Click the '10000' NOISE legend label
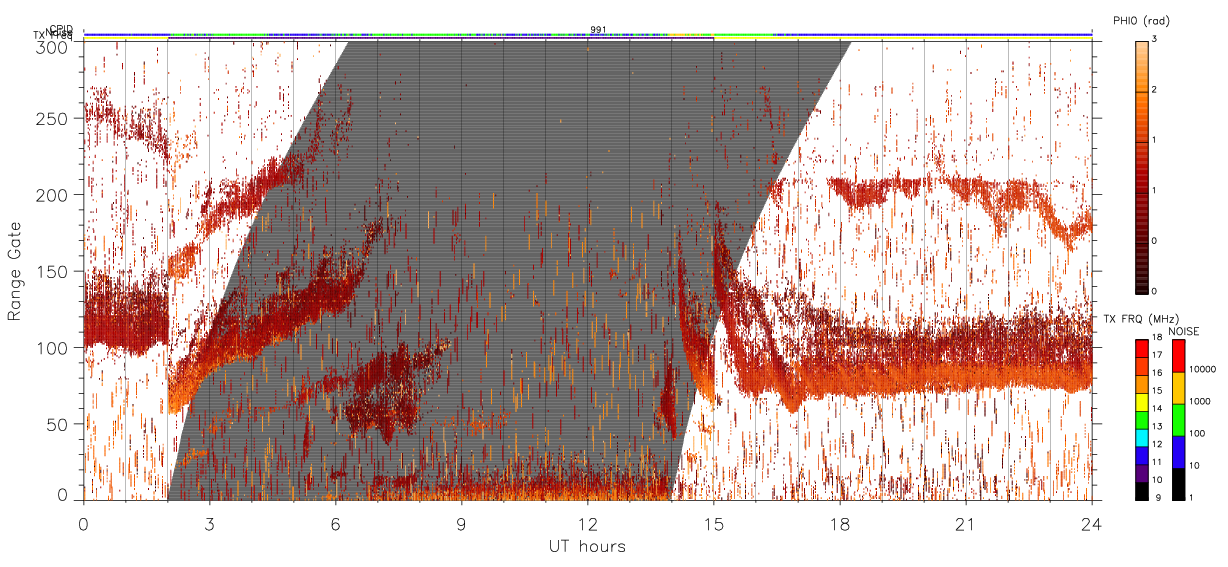 coord(1202,369)
